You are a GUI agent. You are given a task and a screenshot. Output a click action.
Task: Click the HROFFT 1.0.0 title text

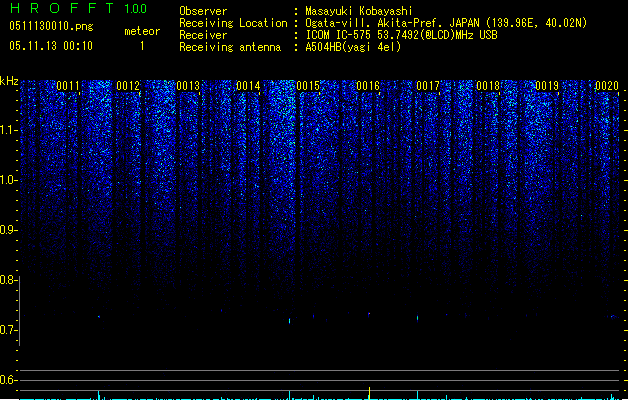[x=79, y=8]
